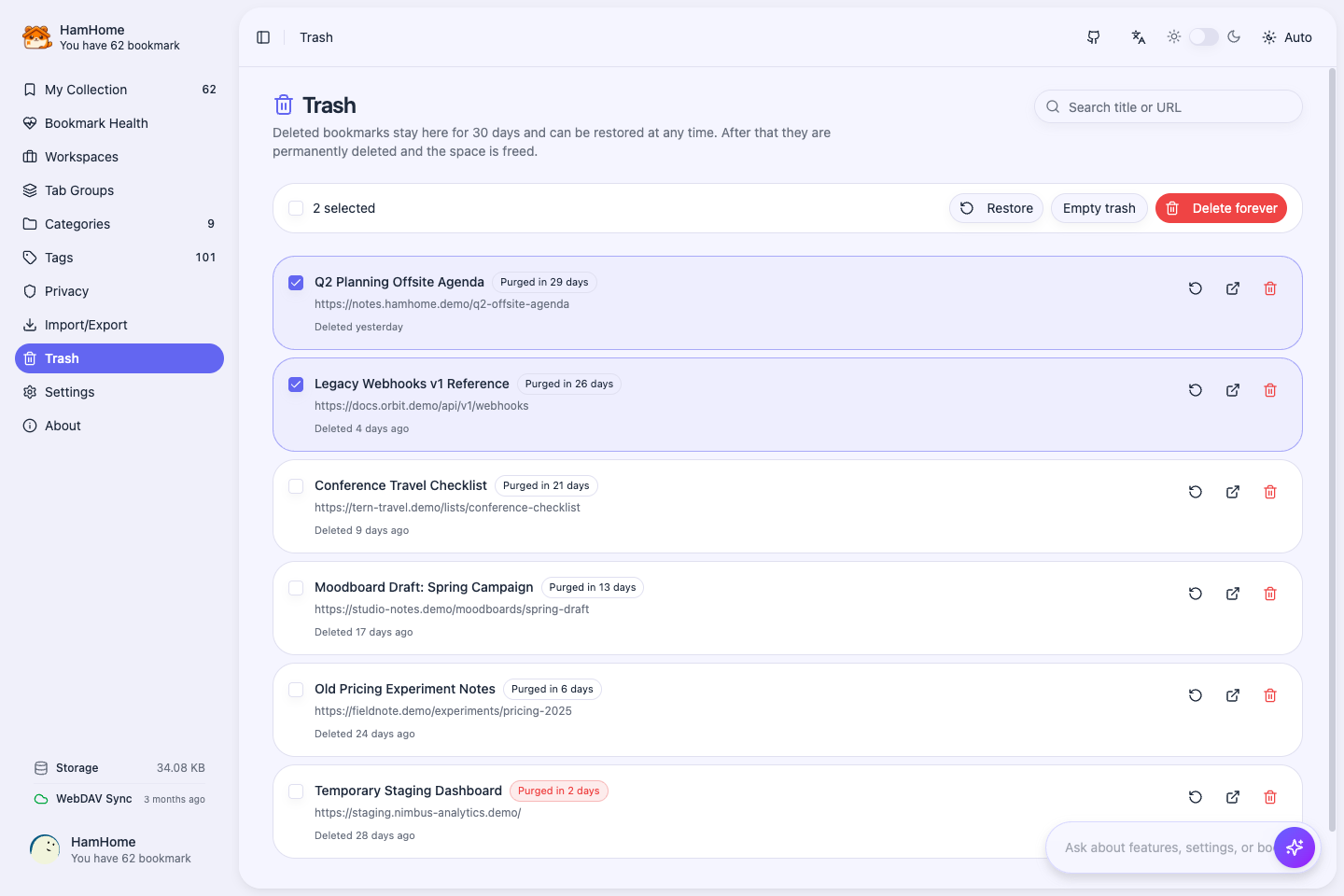Click the HamHome hamster logo

[x=37, y=37]
